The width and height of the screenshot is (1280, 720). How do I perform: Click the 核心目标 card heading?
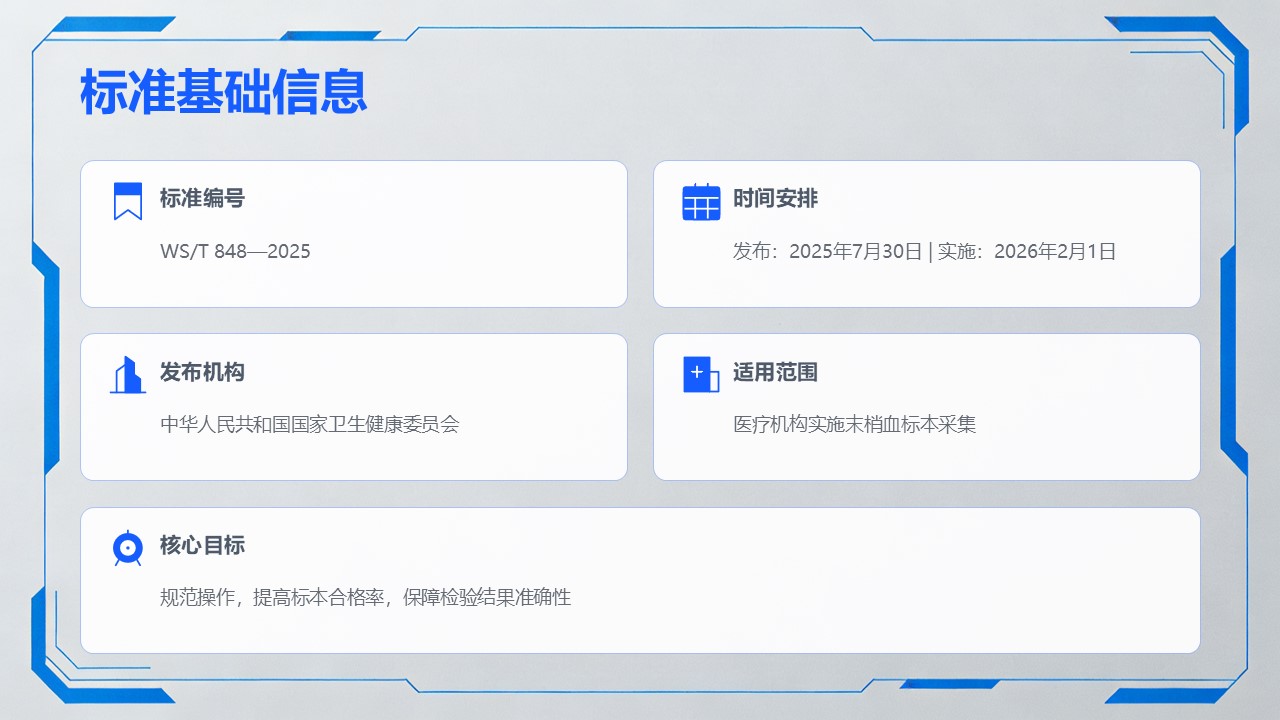pos(202,545)
